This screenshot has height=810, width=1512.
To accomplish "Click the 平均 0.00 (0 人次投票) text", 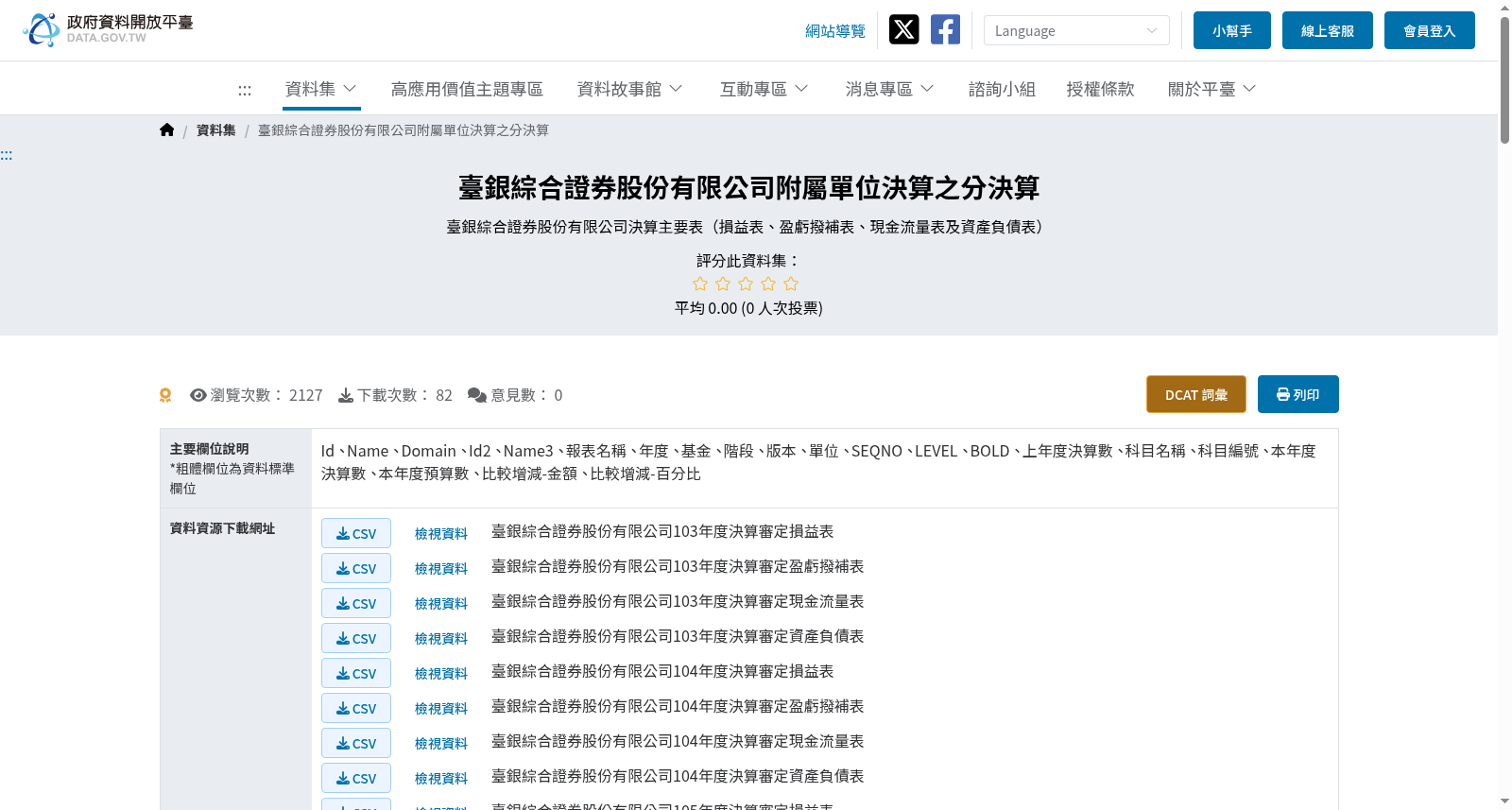I will [748, 308].
